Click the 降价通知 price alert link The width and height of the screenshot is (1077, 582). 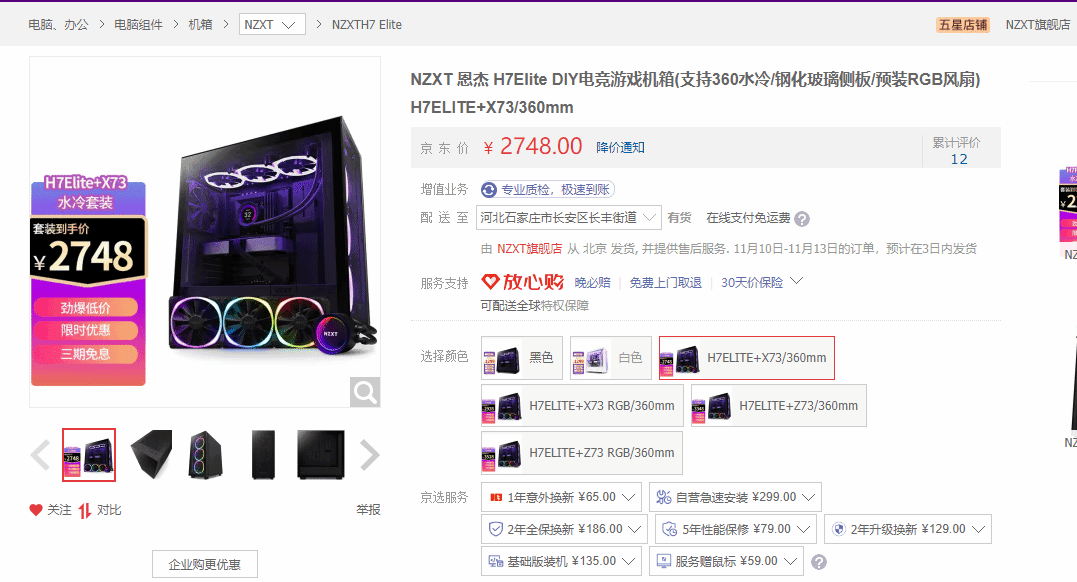click(620, 148)
